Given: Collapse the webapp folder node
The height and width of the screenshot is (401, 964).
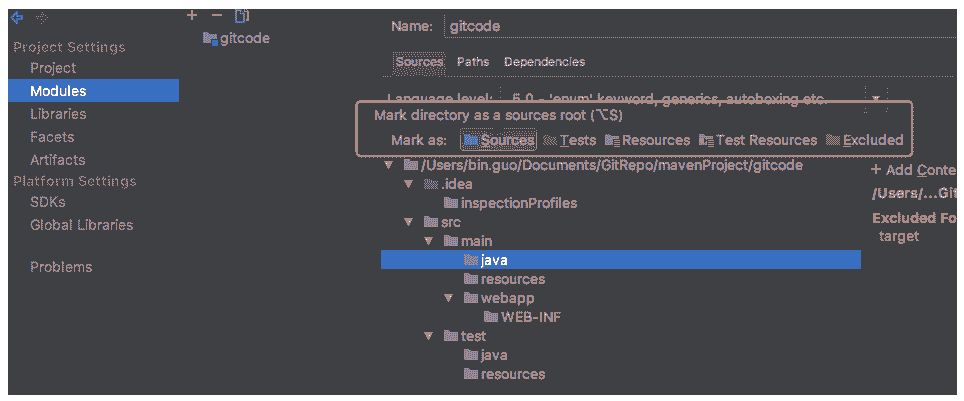Looking at the screenshot, I should (x=449, y=298).
